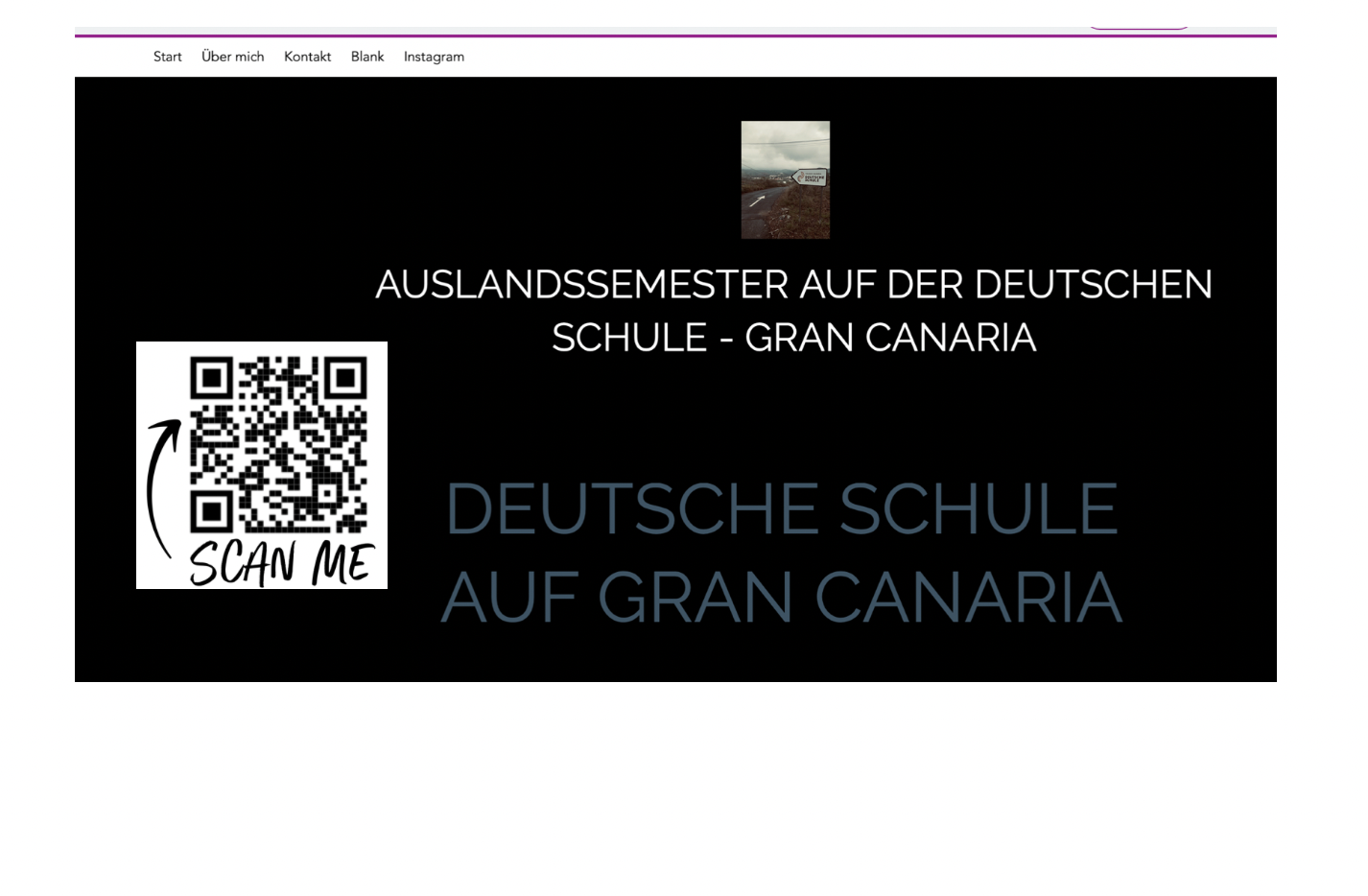Open the Instagram menu link
The width and height of the screenshot is (1368, 896).
(x=434, y=57)
